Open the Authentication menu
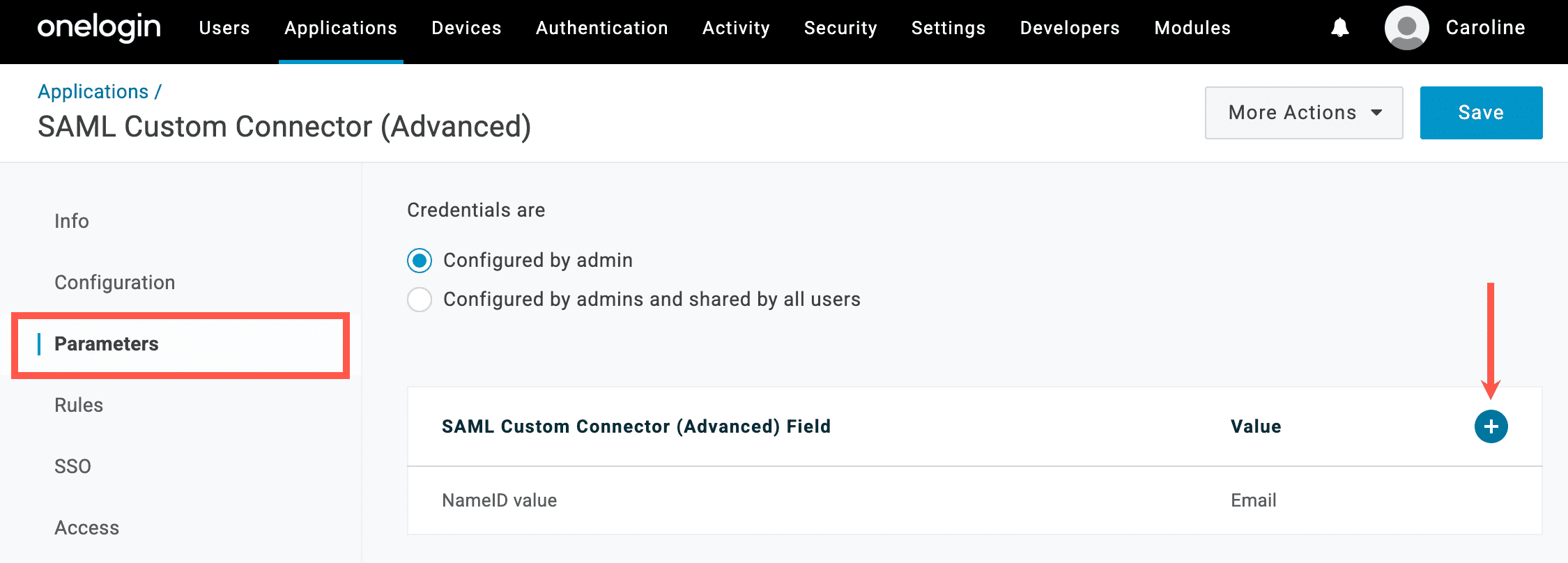 [601, 28]
